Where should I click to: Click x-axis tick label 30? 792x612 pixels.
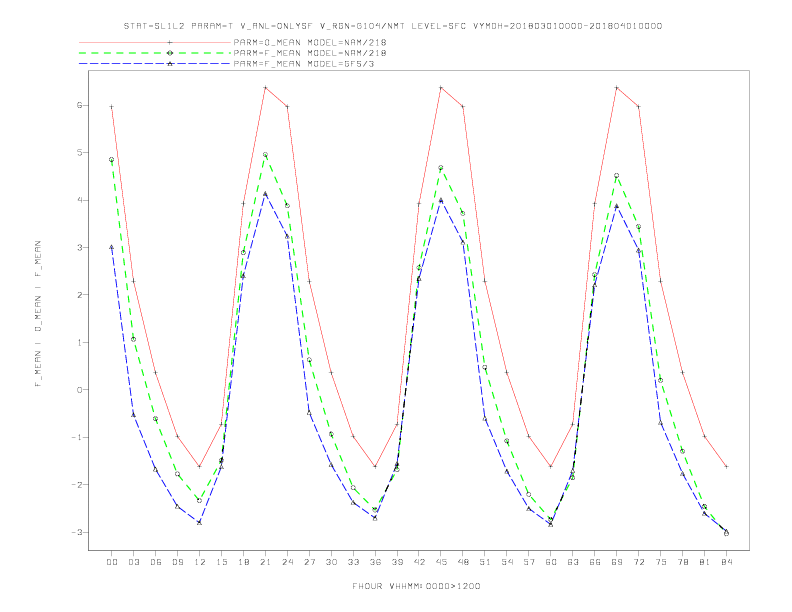(331, 562)
